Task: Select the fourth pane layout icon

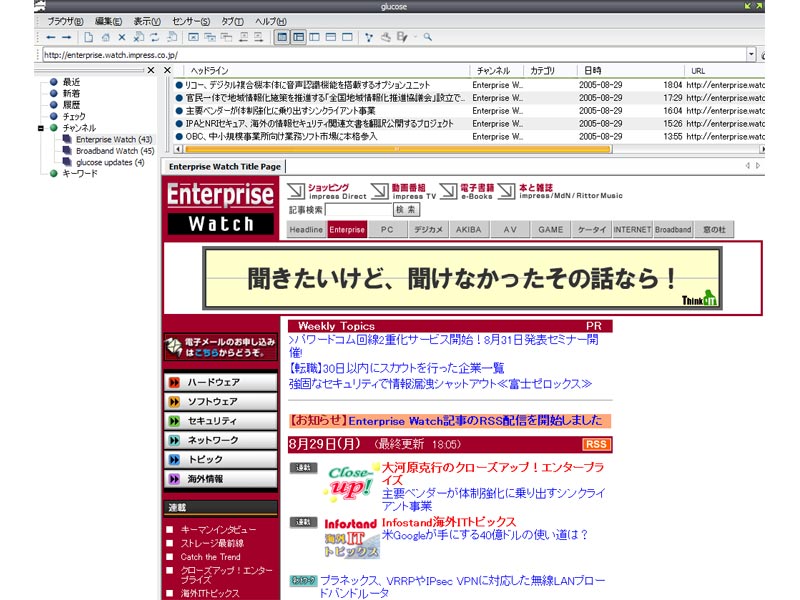Action: (x=331, y=37)
